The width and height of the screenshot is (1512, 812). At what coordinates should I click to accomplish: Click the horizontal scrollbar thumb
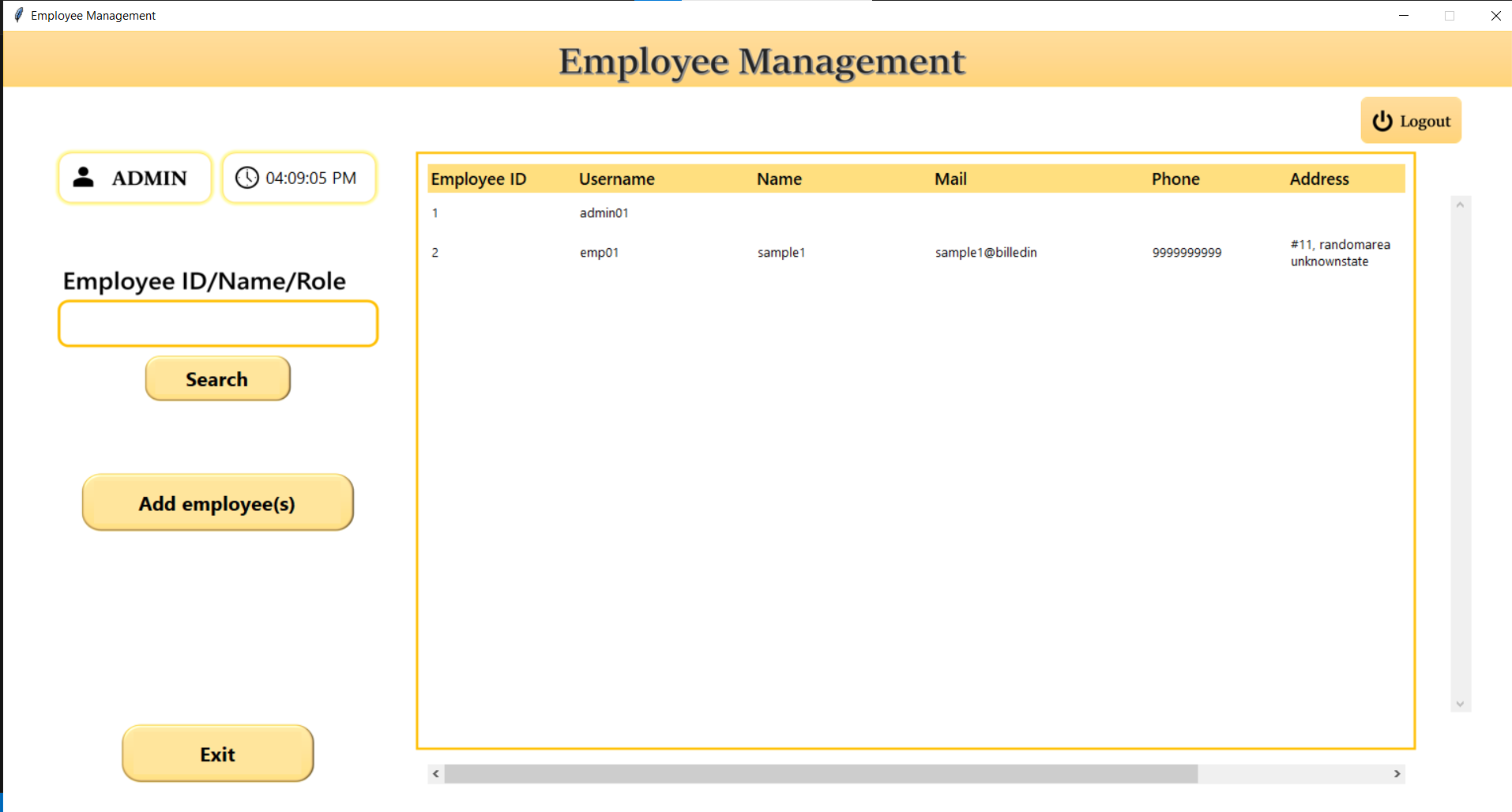pyautogui.click(x=821, y=774)
